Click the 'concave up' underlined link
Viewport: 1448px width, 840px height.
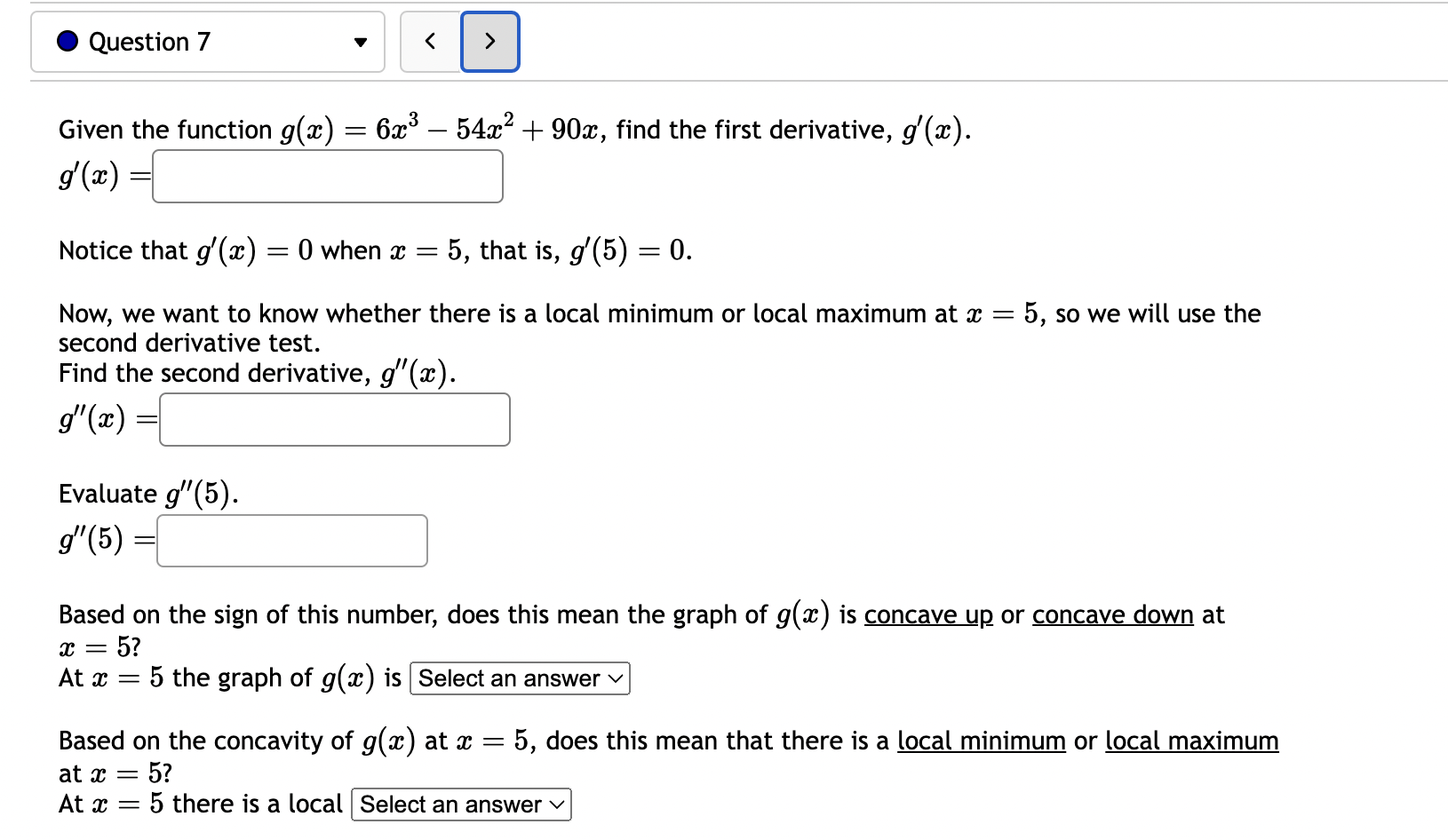coord(927,614)
